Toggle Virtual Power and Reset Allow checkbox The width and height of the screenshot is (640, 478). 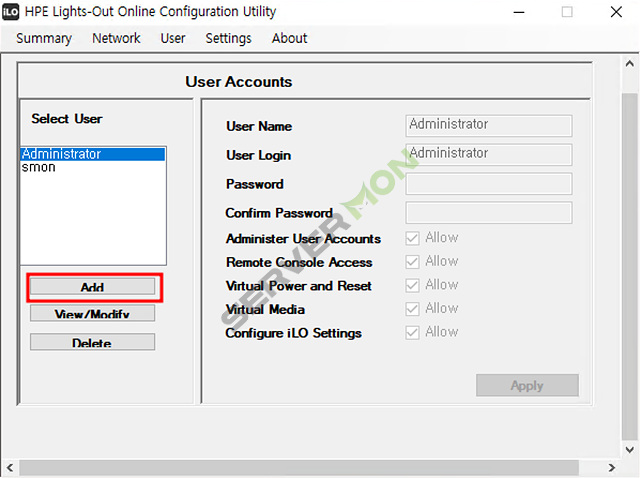[412, 285]
